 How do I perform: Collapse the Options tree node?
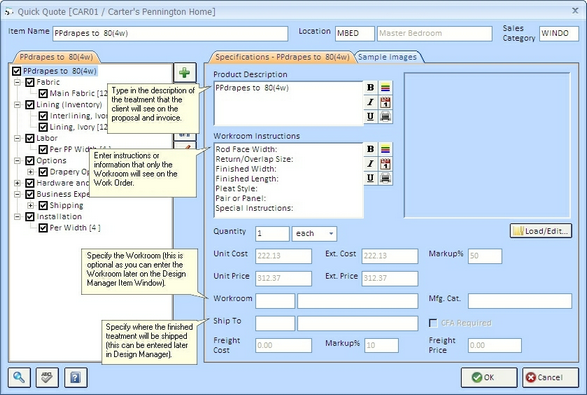(x=17, y=161)
